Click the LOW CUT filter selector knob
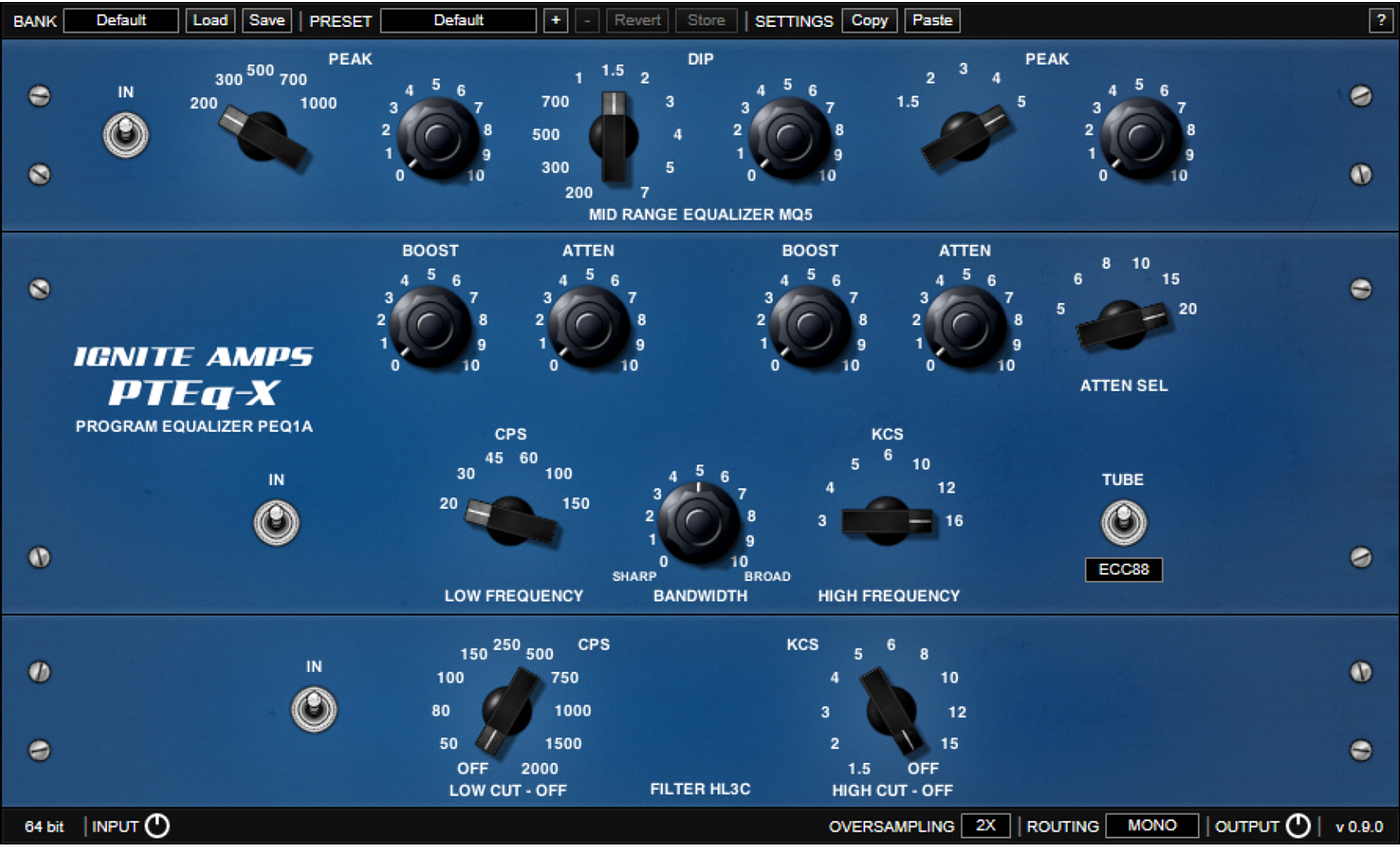The height and width of the screenshot is (848, 1400). (509, 709)
